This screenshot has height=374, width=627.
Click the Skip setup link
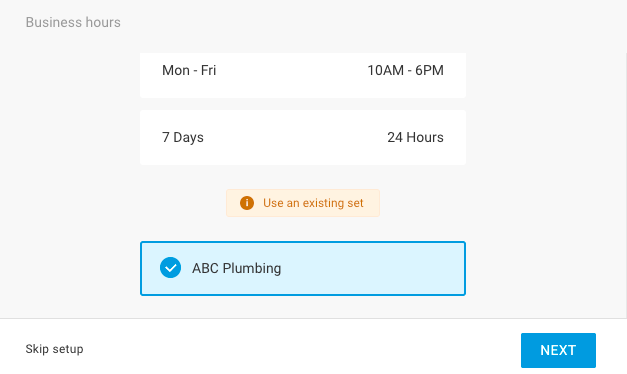click(54, 349)
